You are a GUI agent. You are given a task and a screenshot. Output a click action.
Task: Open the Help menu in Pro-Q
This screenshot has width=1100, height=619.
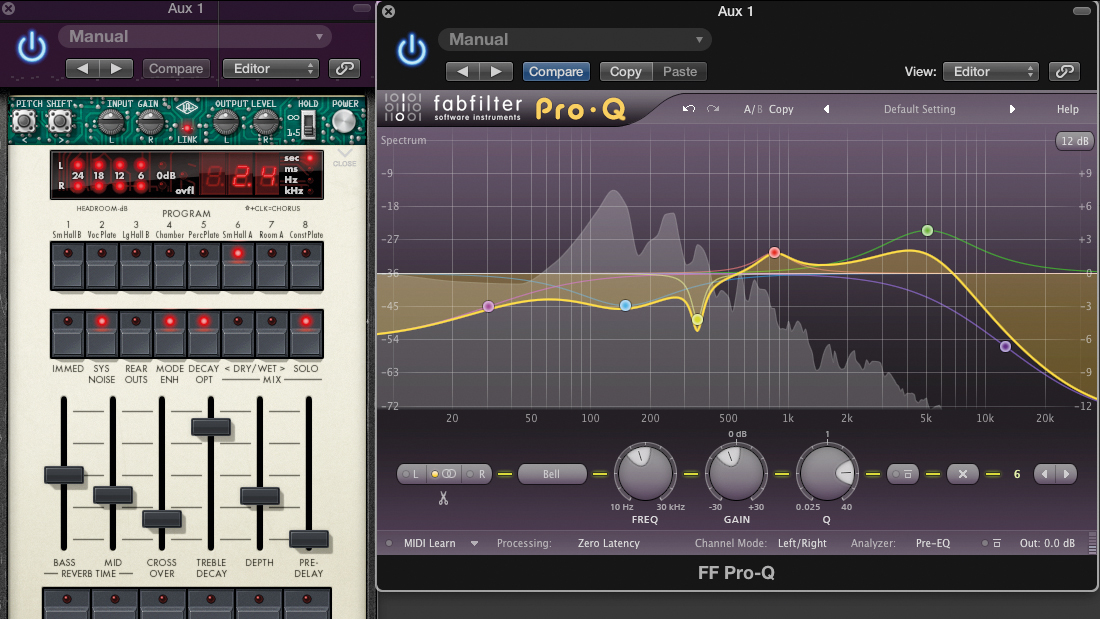pyautogui.click(x=1067, y=109)
